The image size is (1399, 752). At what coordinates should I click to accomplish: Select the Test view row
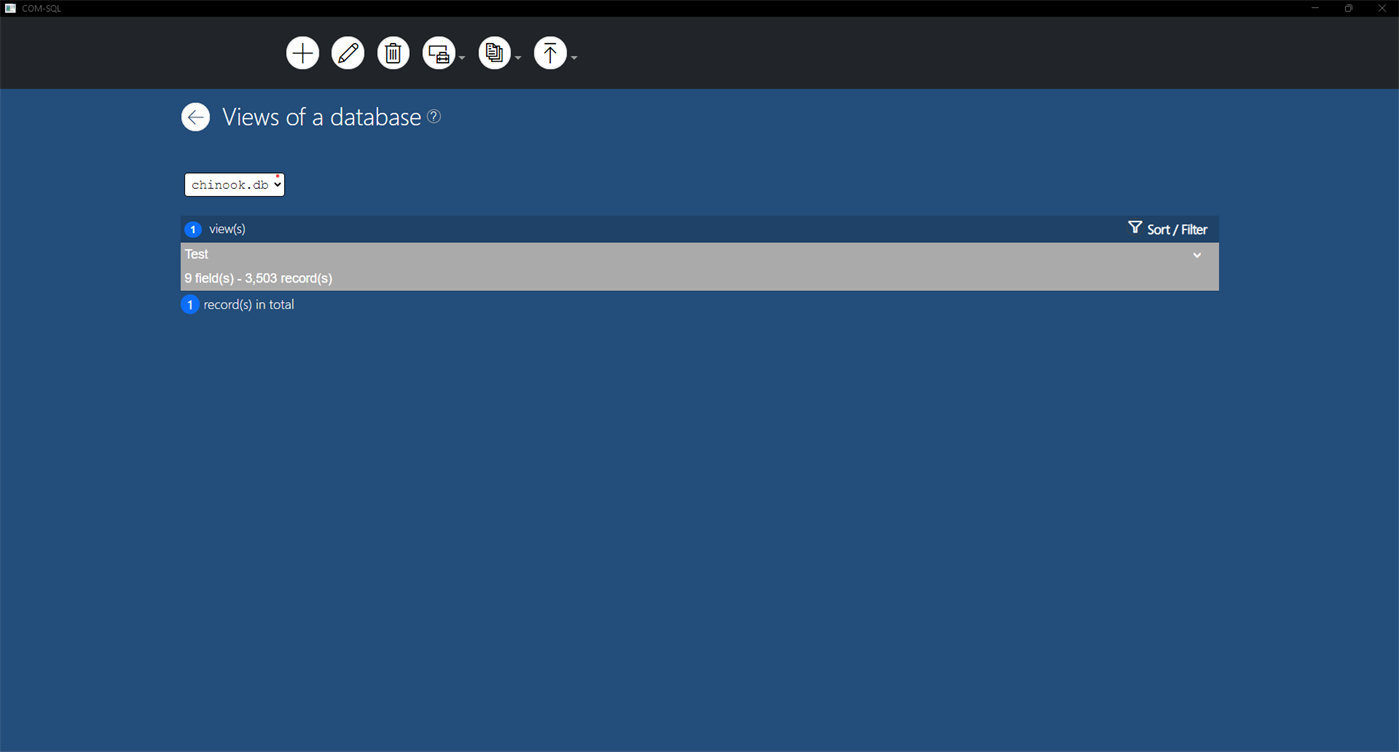600,255
